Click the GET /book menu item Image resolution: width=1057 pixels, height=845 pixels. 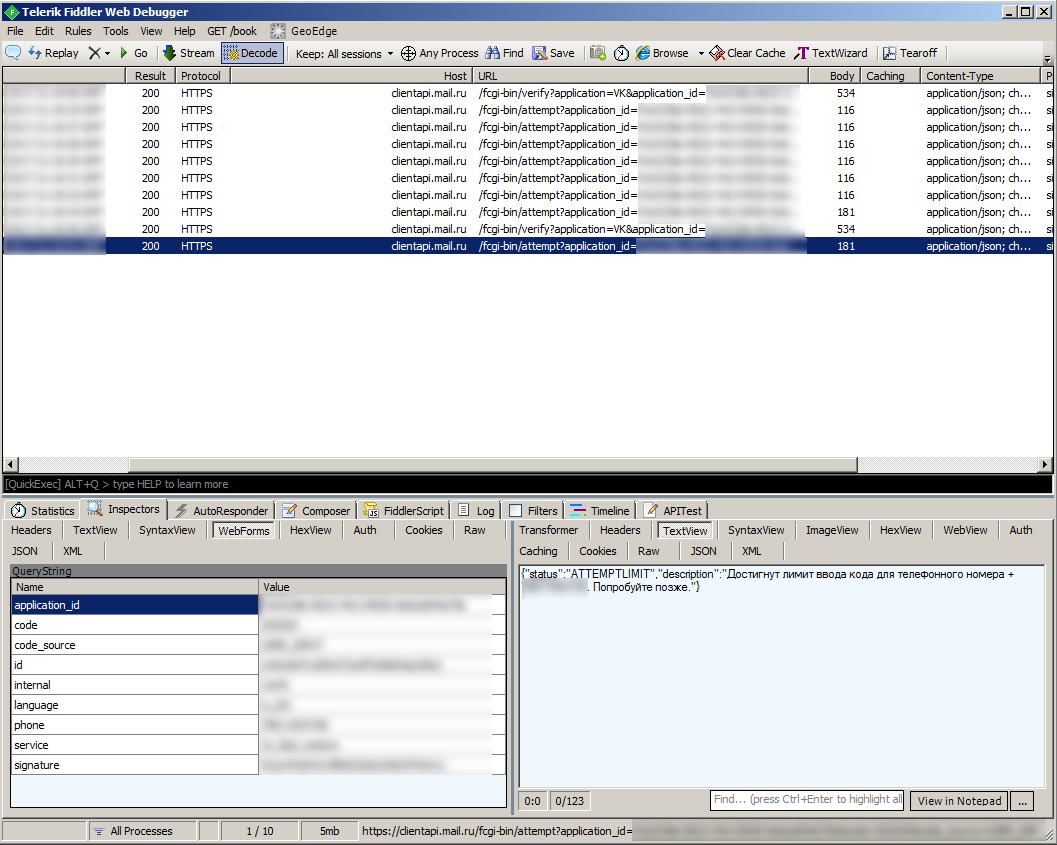point(232,31)
